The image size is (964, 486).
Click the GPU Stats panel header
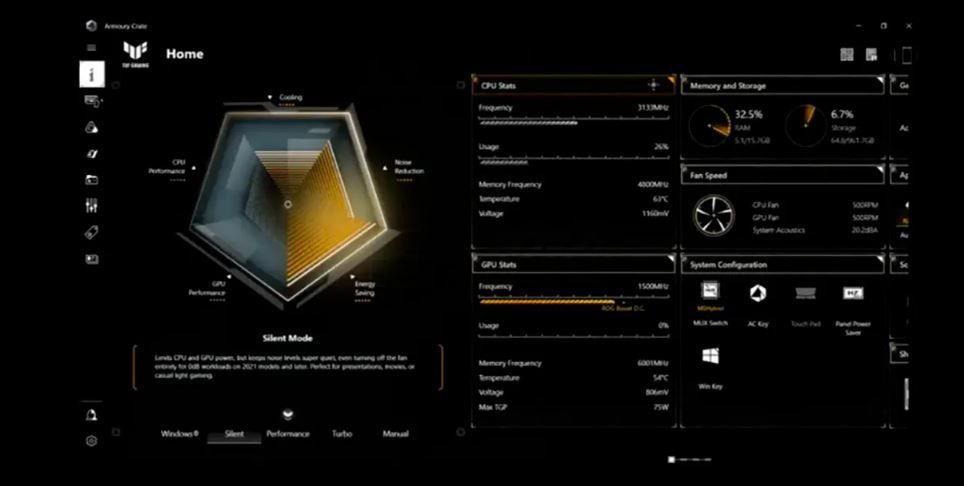[x=574, y=265]
